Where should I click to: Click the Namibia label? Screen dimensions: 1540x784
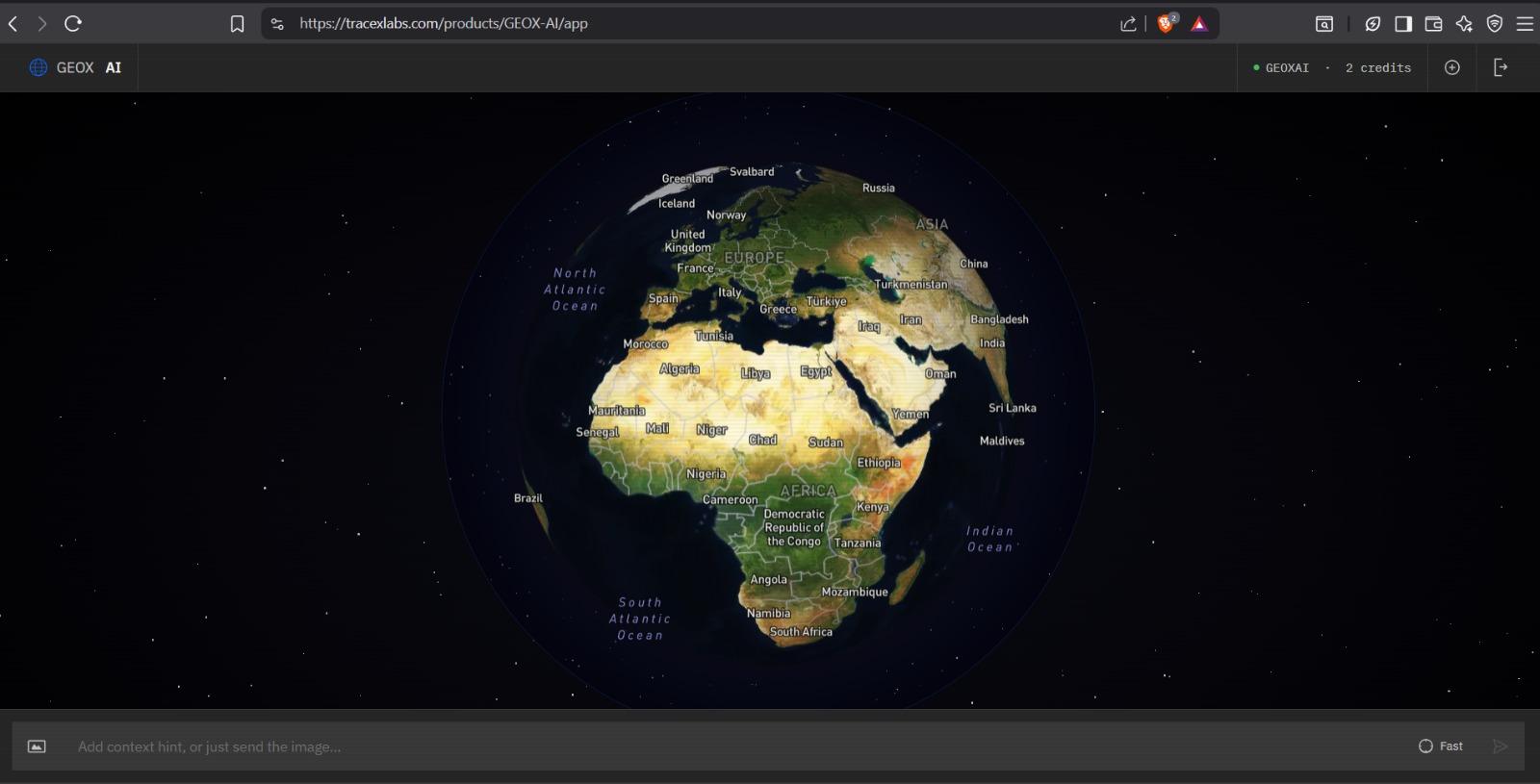coord(768,614)
